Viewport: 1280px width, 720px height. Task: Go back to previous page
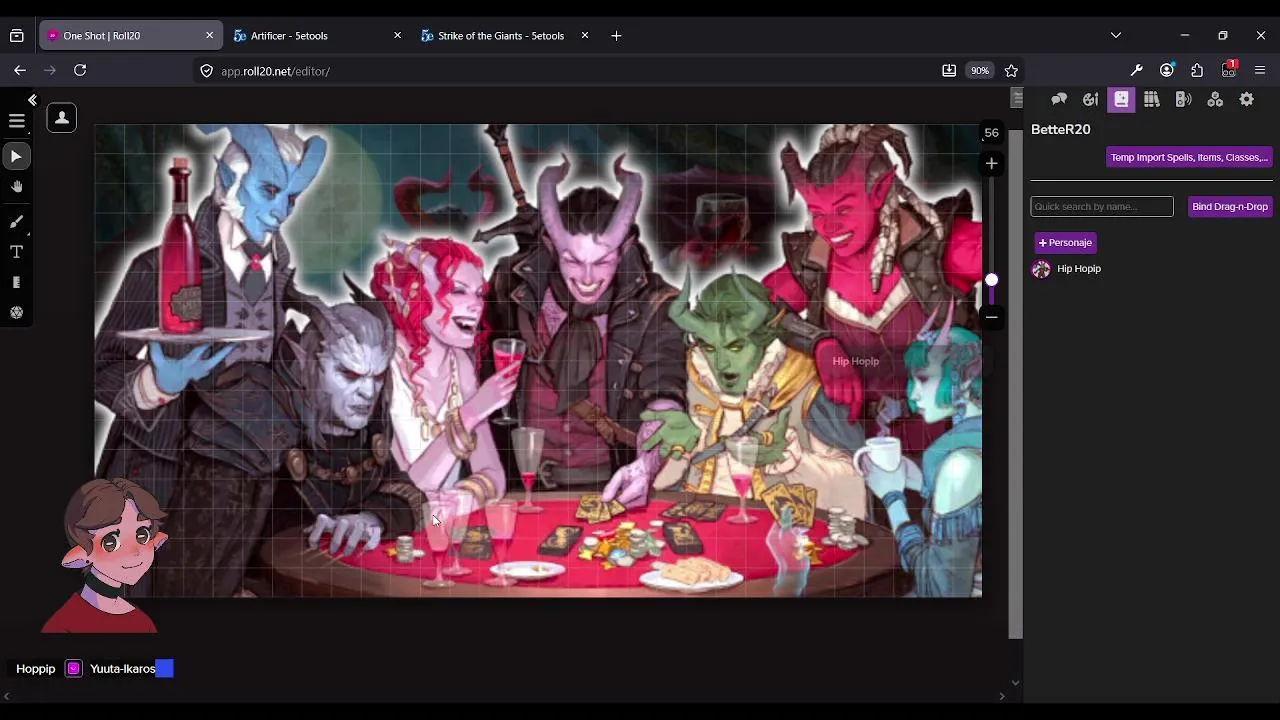point(20,70)
